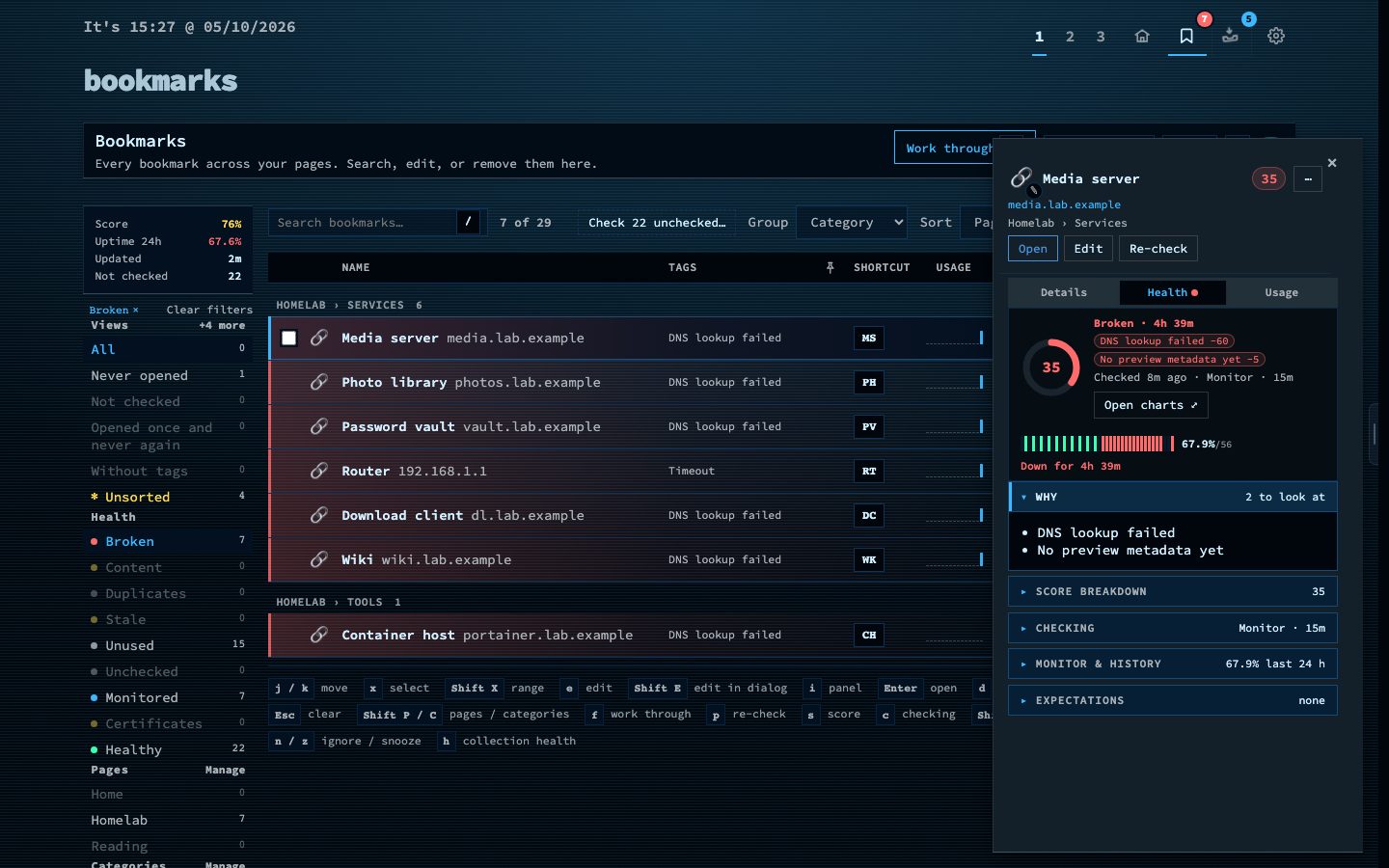Viewport: 1389px width, 868px height.
Task: Switch to the Details tab
Action: (x=1064, y=292)
